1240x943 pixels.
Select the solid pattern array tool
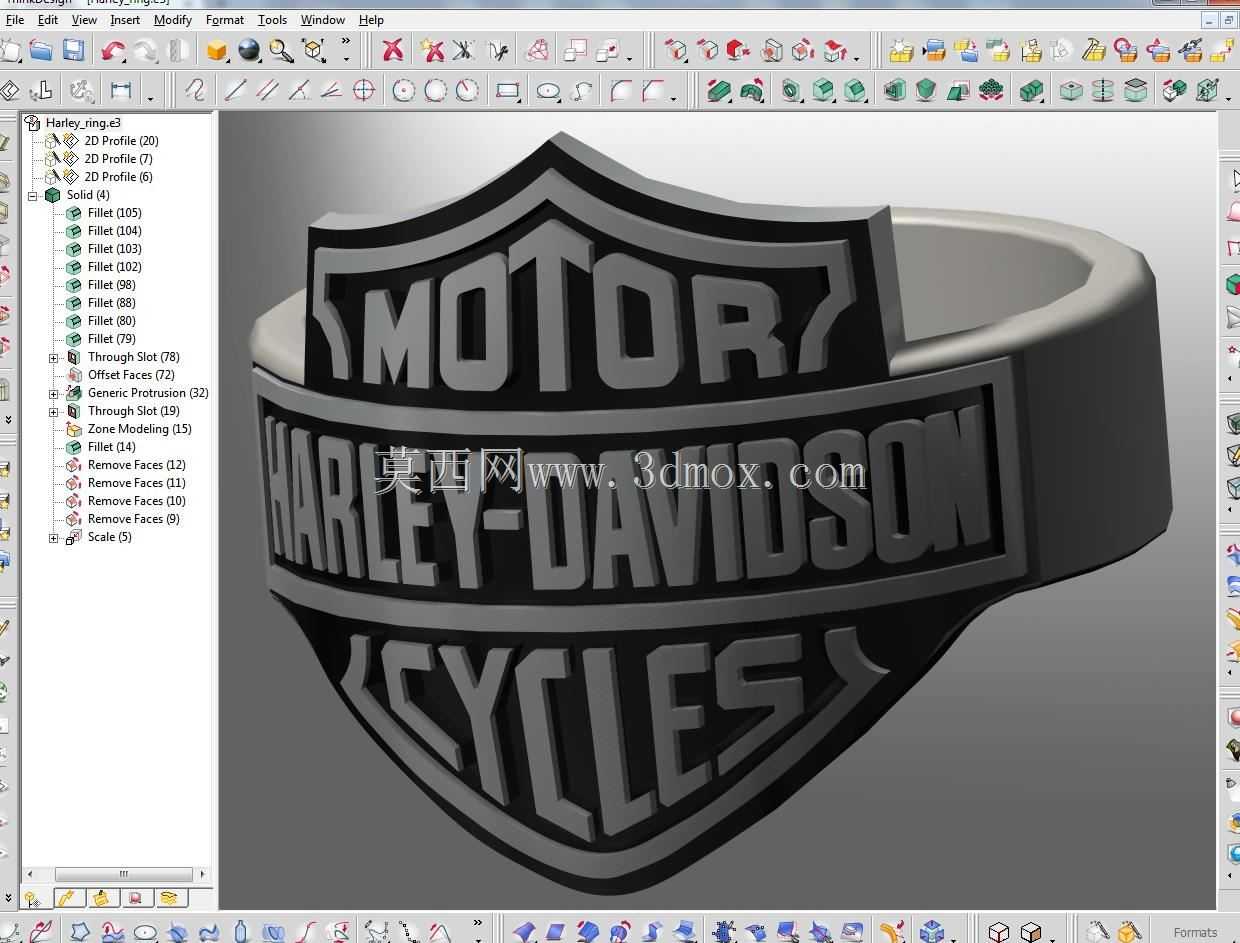coord(990,91)
